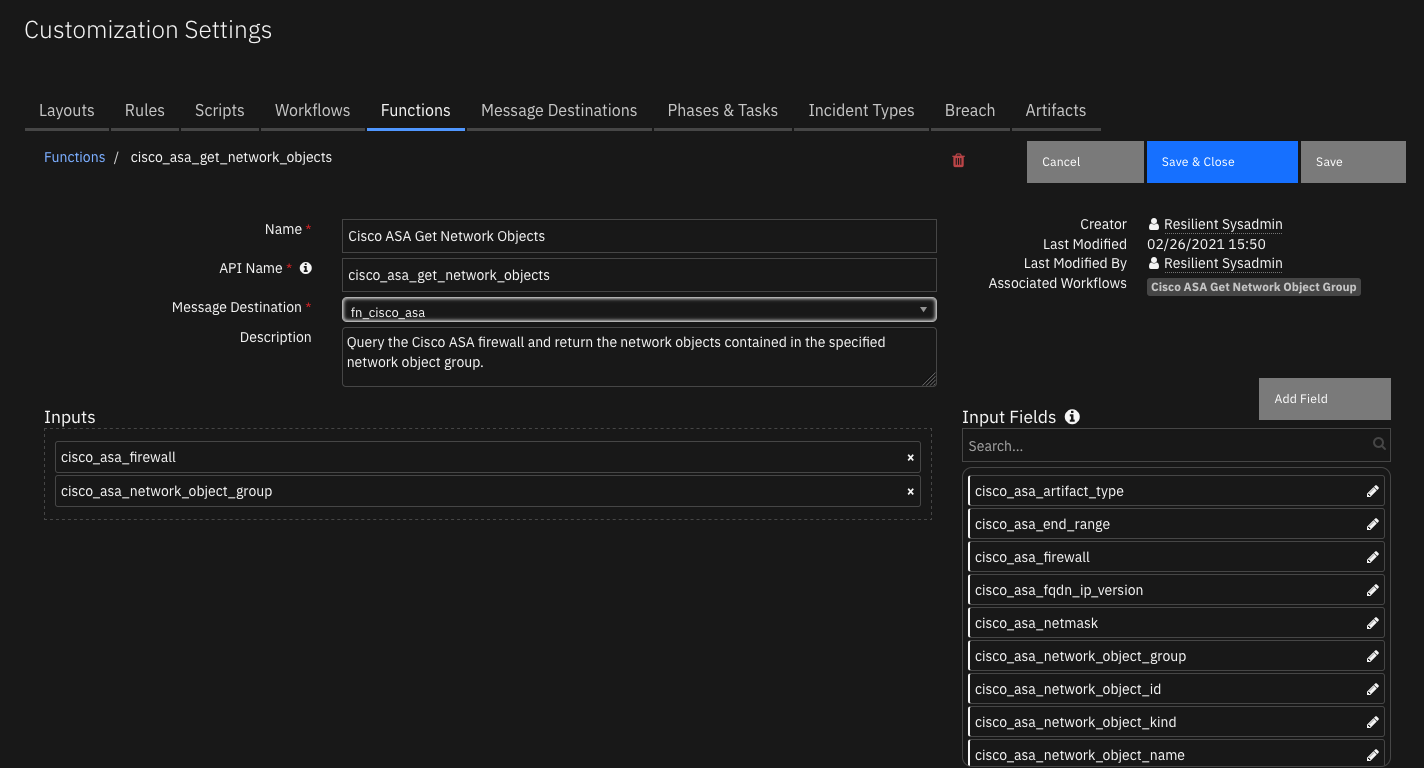Click the cisco_asa_get_network_objects breadcrumb text
This screenshot has width=1424, height=768.
point(231,157)
